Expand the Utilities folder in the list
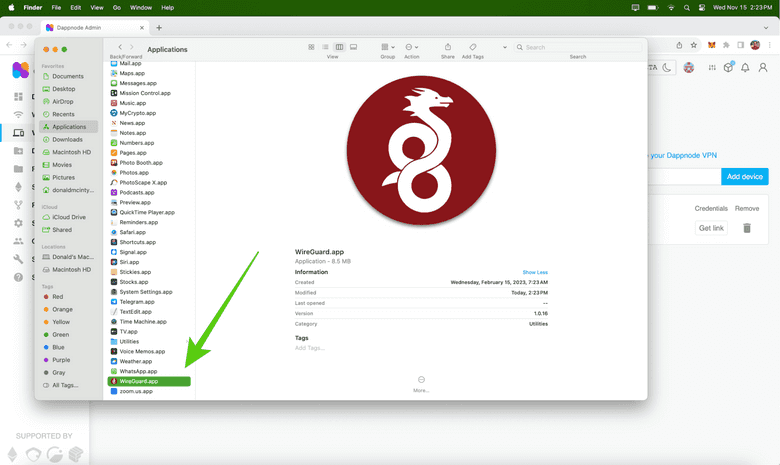 [x=129, y=342]
